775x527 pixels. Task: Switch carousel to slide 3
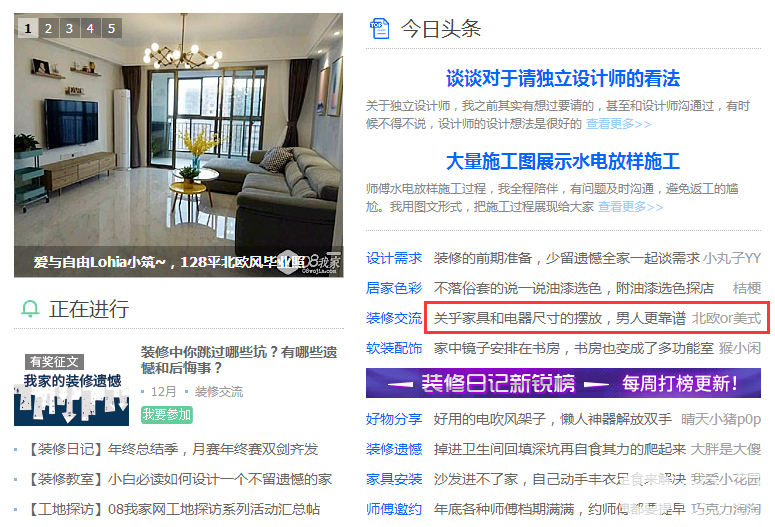coord(70,28)
